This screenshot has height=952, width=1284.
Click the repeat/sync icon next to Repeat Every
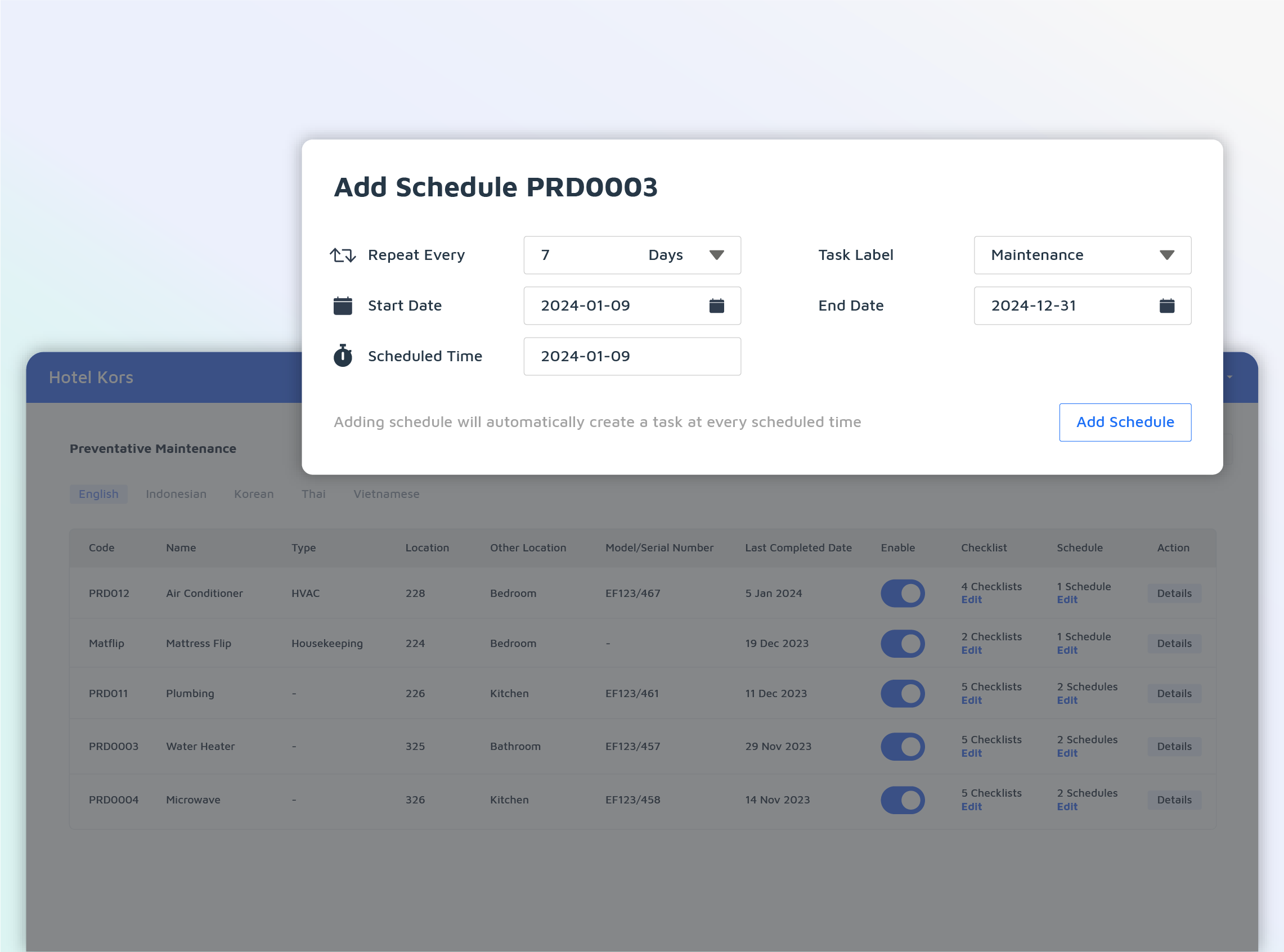(344, 255)
